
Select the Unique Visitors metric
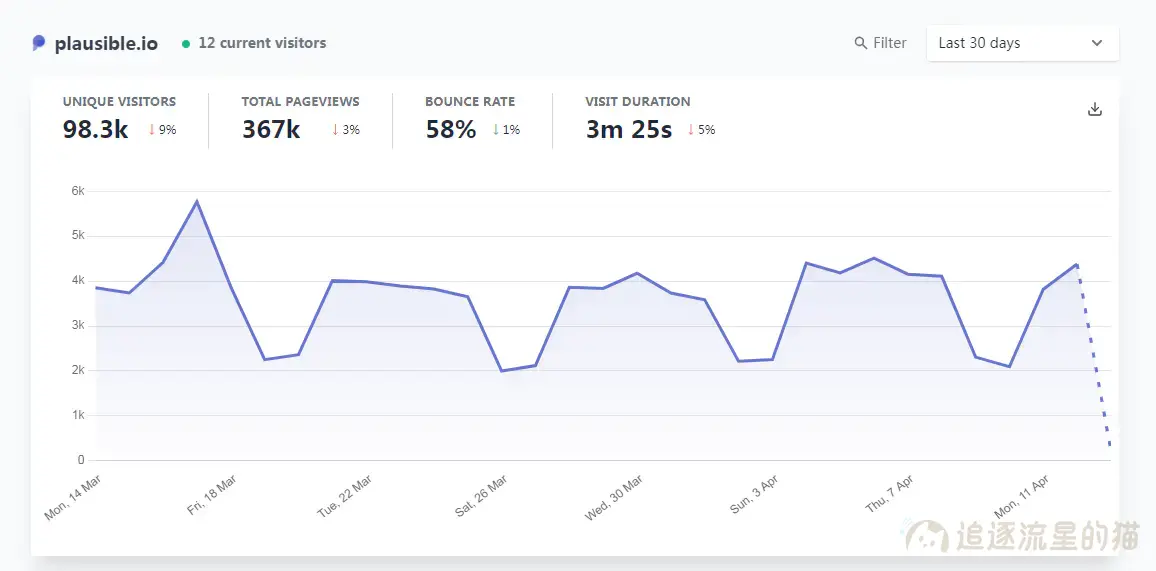pyautogui.click(x=119, y=101)
